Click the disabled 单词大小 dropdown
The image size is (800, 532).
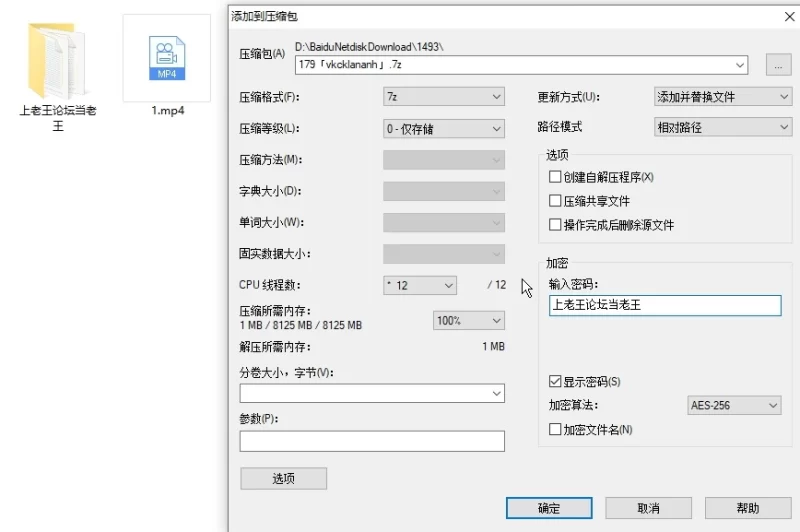[x=443, y=222]
